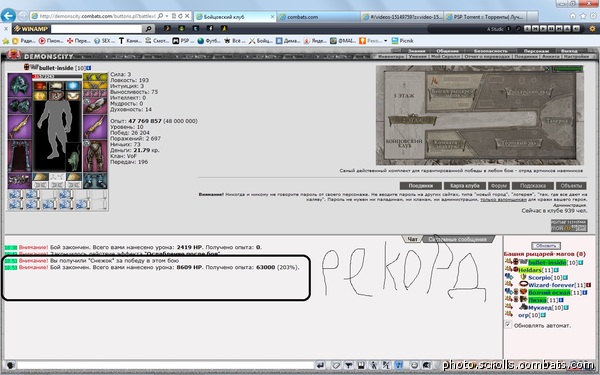Click the bracer item slot under rings
Screen dimensions: 600x375
(x=95, y=105)
